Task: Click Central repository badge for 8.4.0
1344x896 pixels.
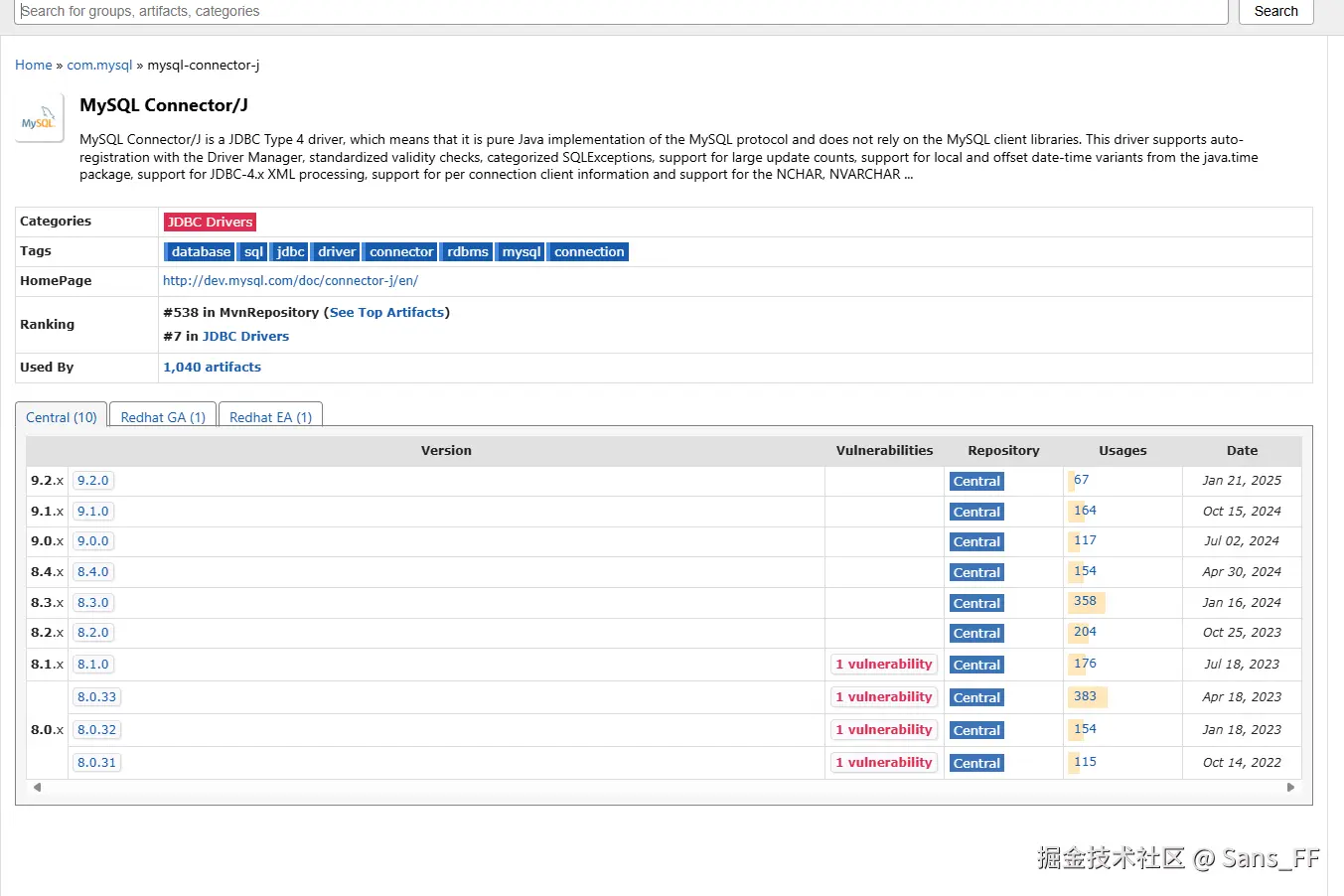Action: pos(976,573)
